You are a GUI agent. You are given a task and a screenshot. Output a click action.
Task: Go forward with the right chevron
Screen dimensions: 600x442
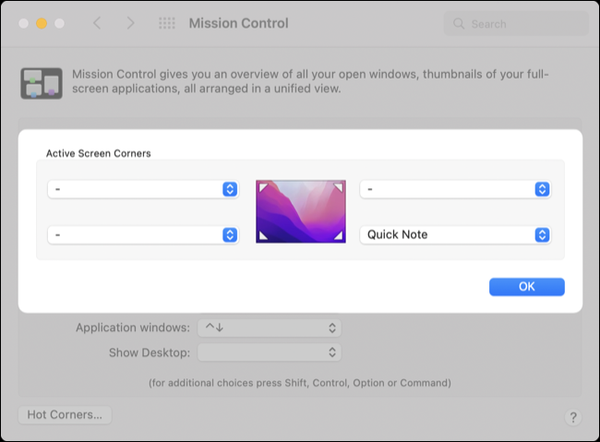(x=130, y=23)
